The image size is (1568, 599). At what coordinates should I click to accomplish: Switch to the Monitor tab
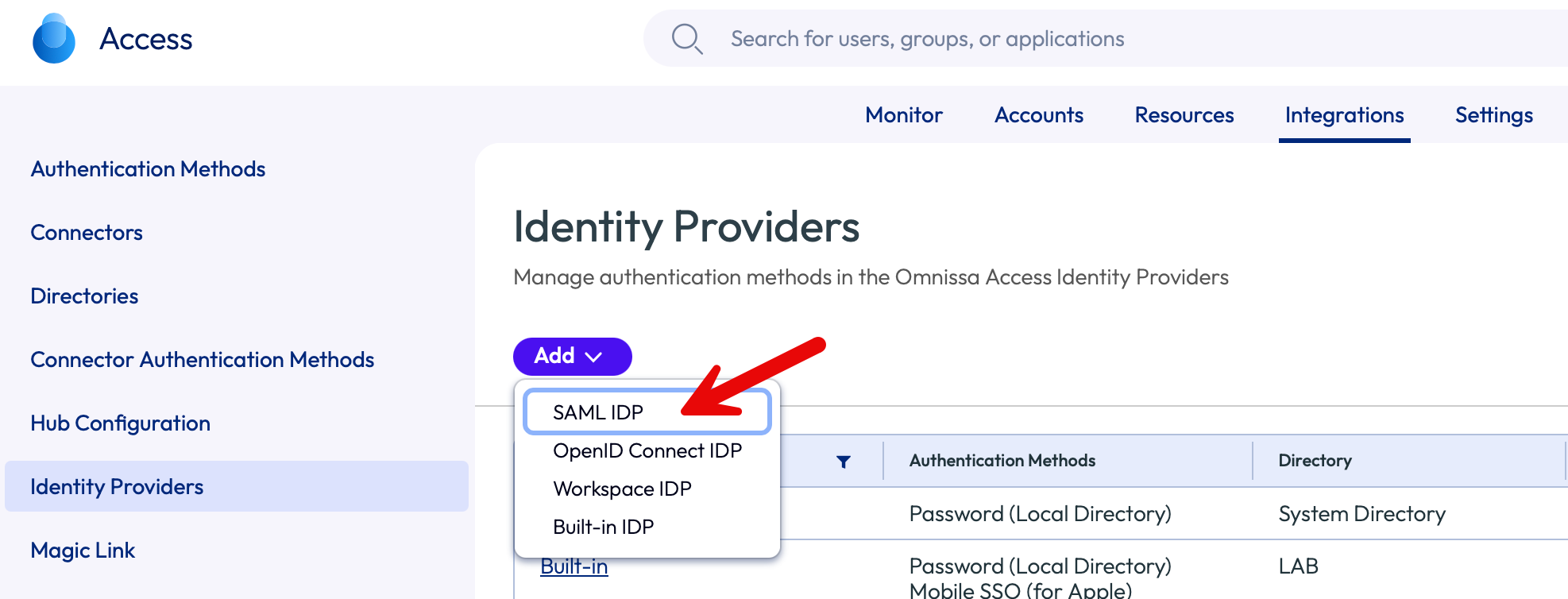903,115
